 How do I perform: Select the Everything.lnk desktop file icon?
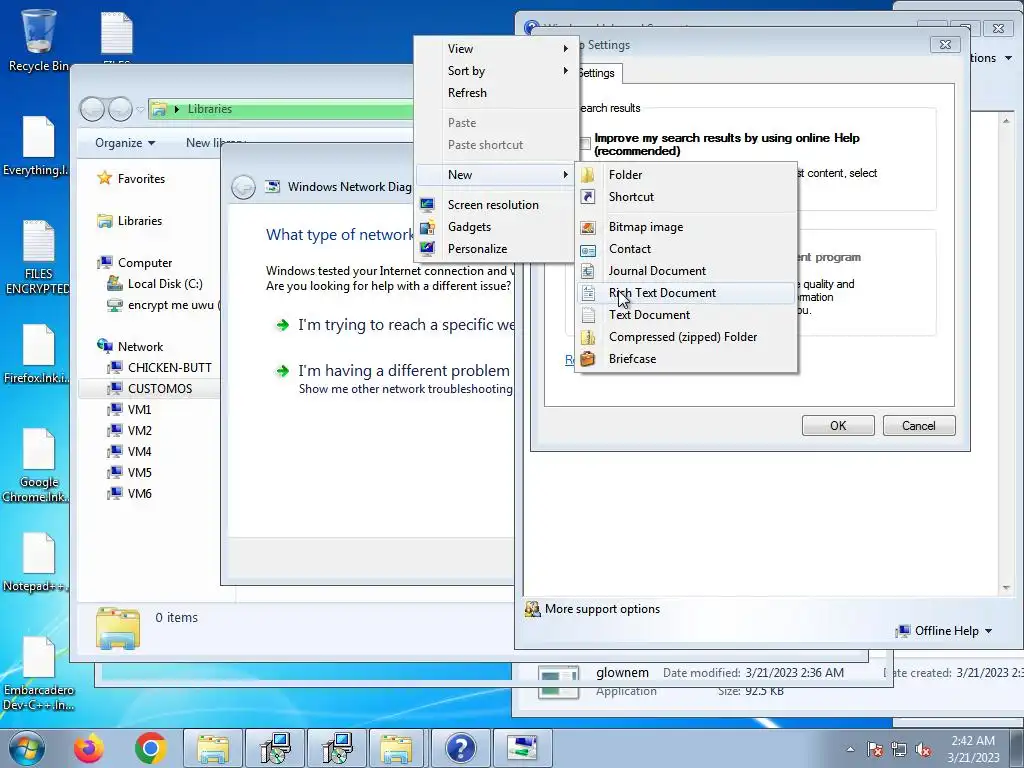(x=37, y=146)
